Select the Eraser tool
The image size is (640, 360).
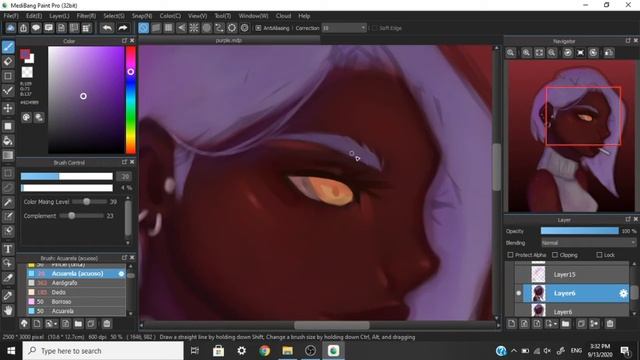8,62
